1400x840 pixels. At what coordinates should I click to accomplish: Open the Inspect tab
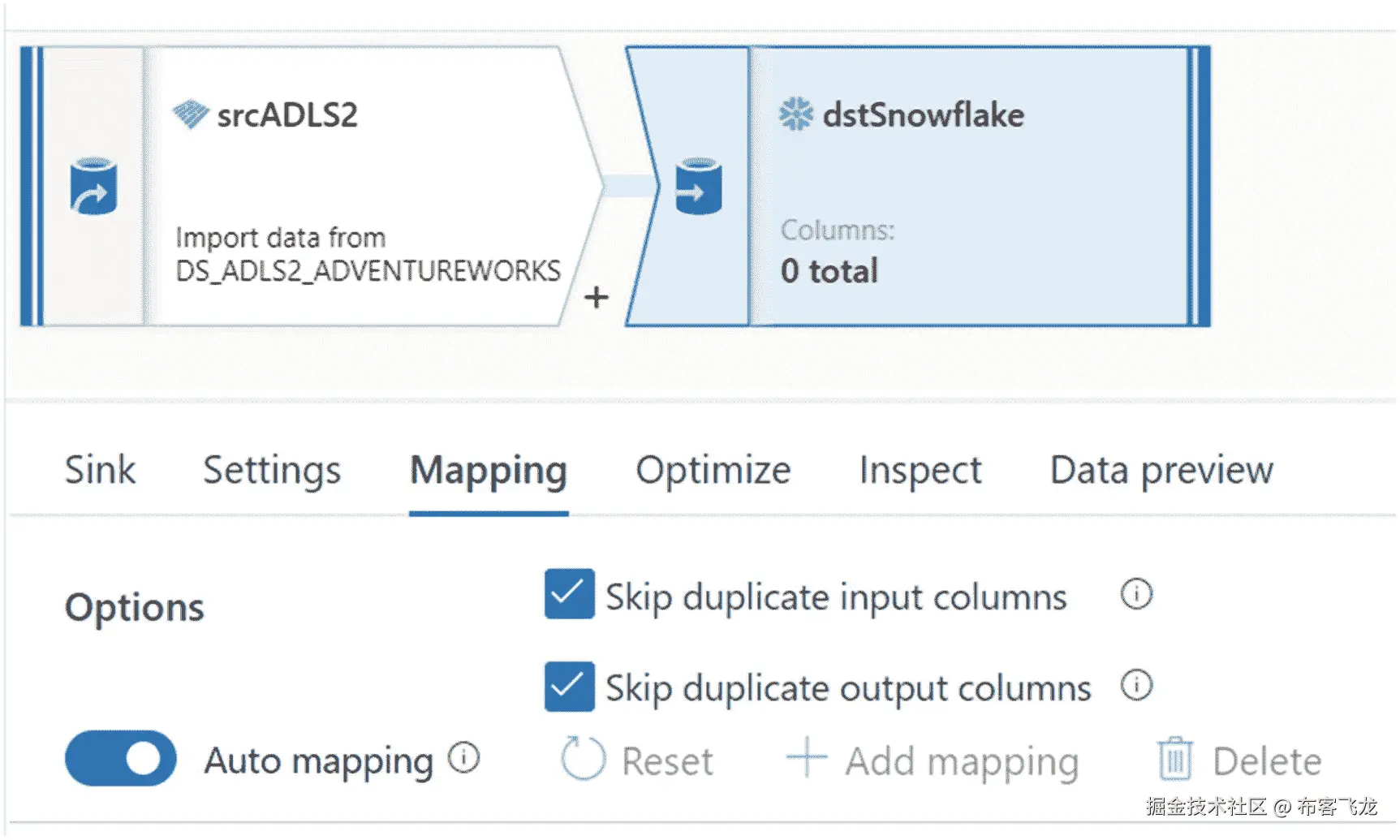tap(920, 471)
